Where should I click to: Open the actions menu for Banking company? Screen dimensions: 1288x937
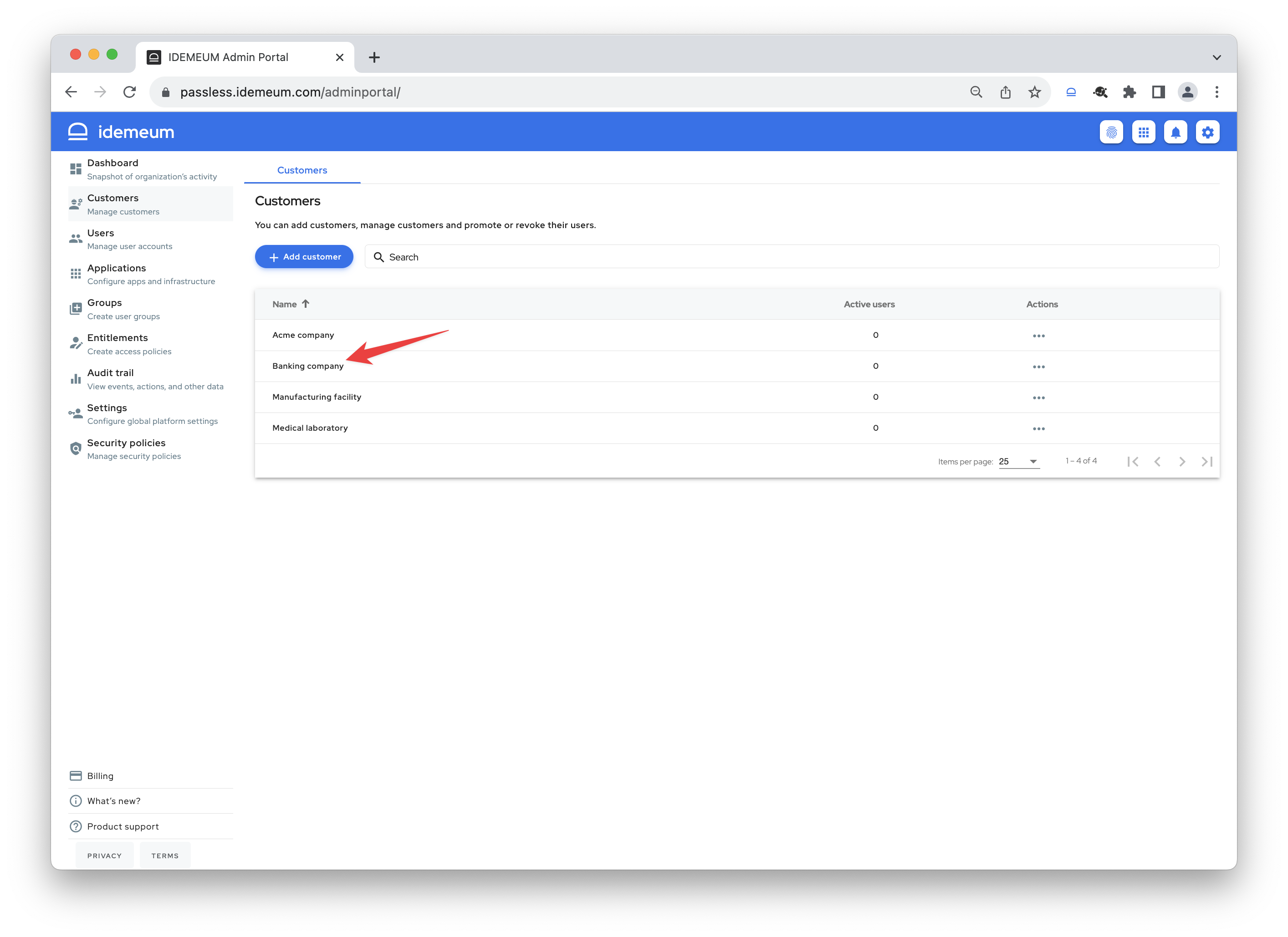click(x=1039, y=367)
